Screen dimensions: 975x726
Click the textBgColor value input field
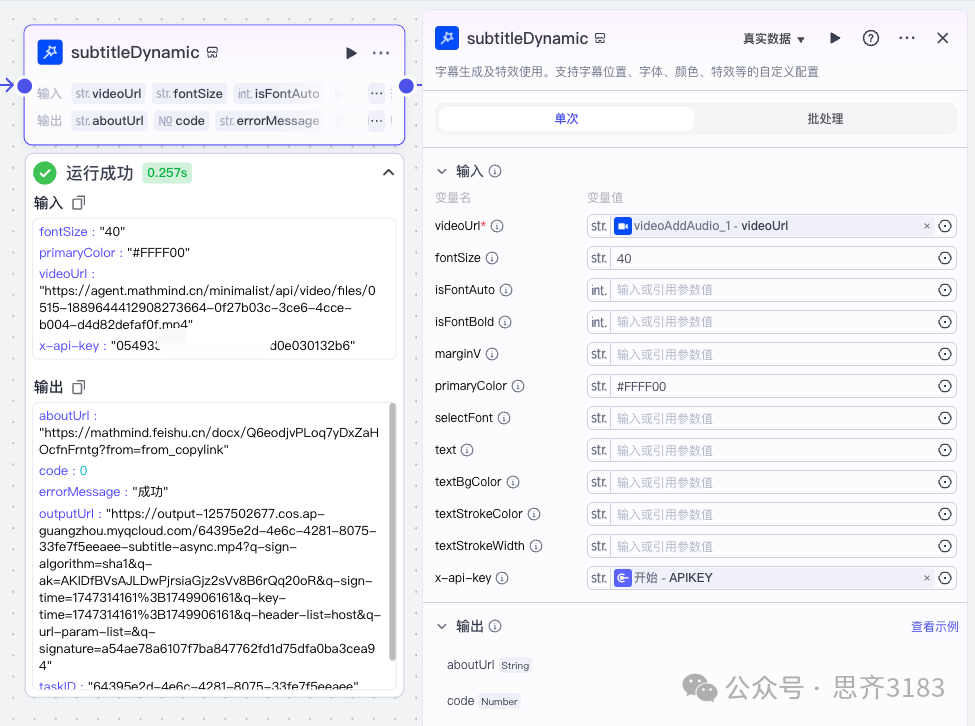tap(773, 482)
